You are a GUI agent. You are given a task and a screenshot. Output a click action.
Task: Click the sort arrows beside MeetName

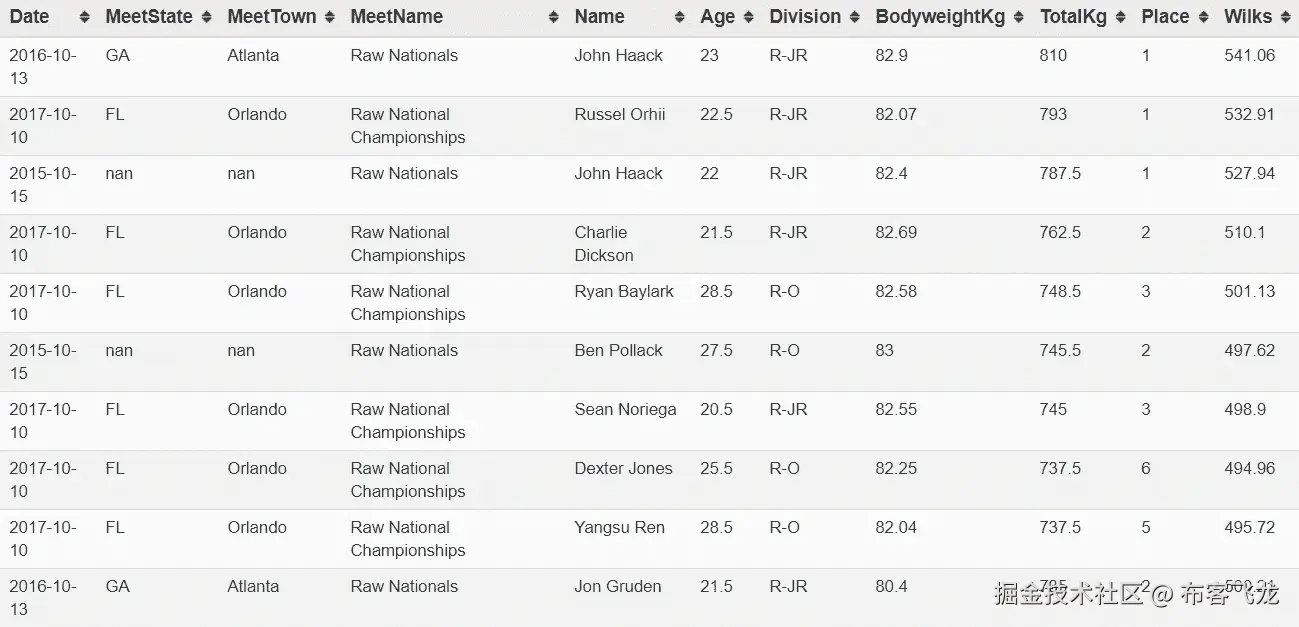(554, 18)
